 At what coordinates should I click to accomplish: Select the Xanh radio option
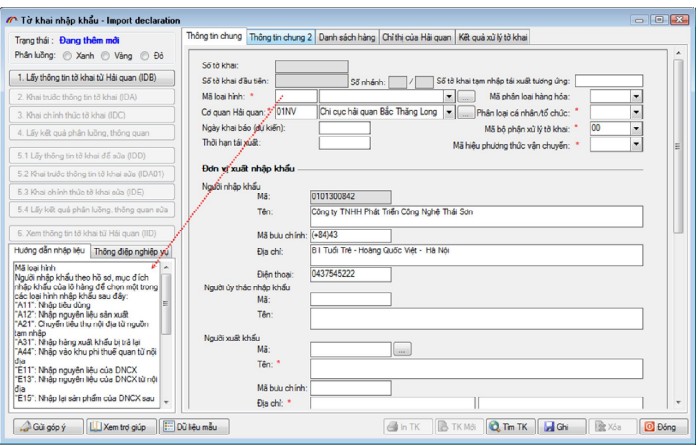68,55
